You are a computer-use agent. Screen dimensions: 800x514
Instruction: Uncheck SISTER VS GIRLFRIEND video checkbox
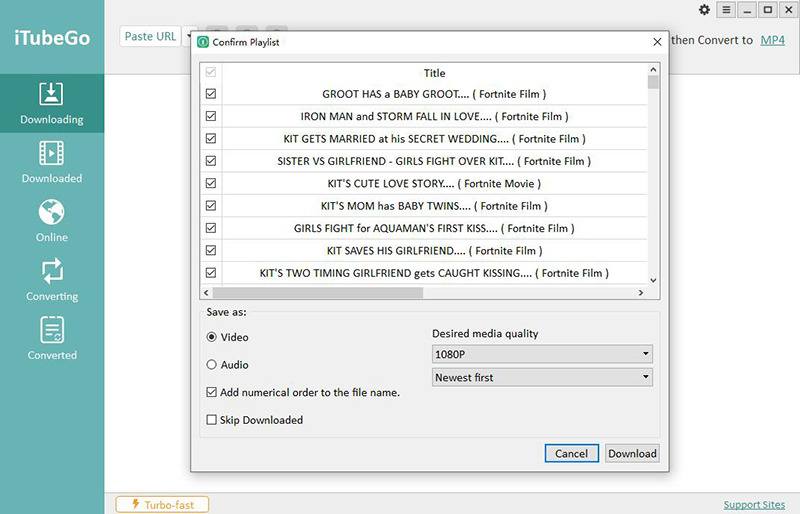(211, 161)
